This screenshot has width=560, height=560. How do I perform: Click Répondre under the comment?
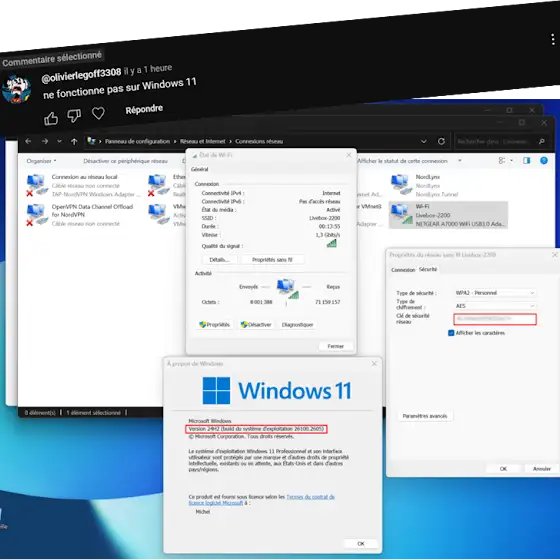[x=144, y=109]
